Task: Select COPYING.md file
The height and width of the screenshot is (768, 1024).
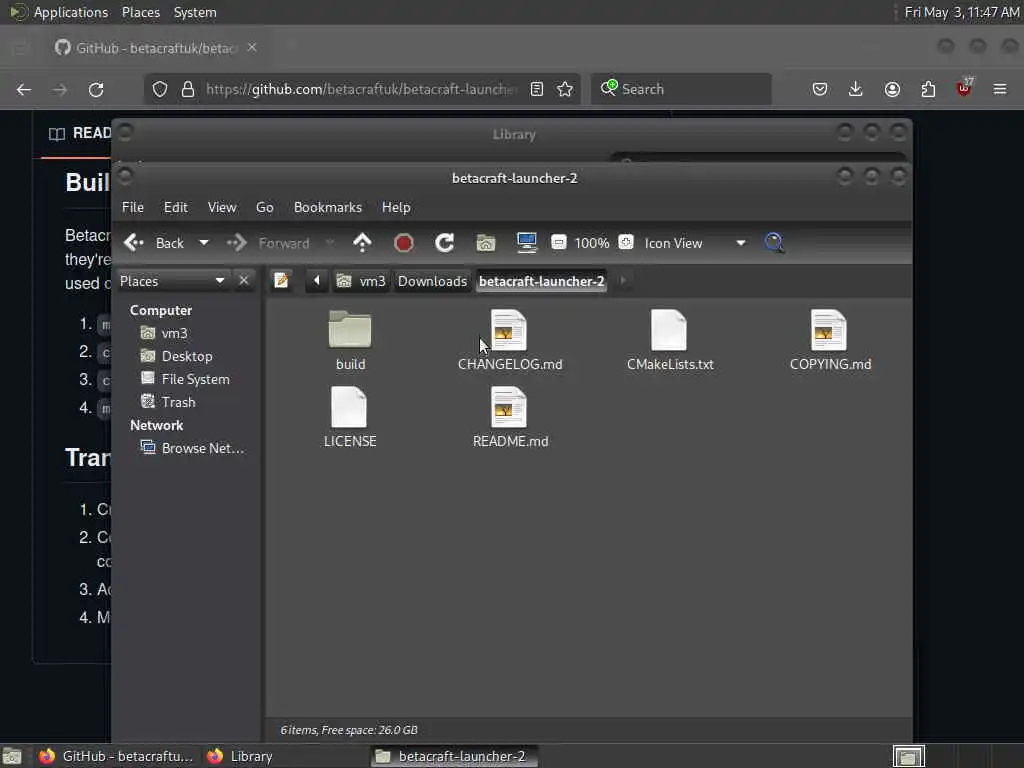Action: coord(830,340)
